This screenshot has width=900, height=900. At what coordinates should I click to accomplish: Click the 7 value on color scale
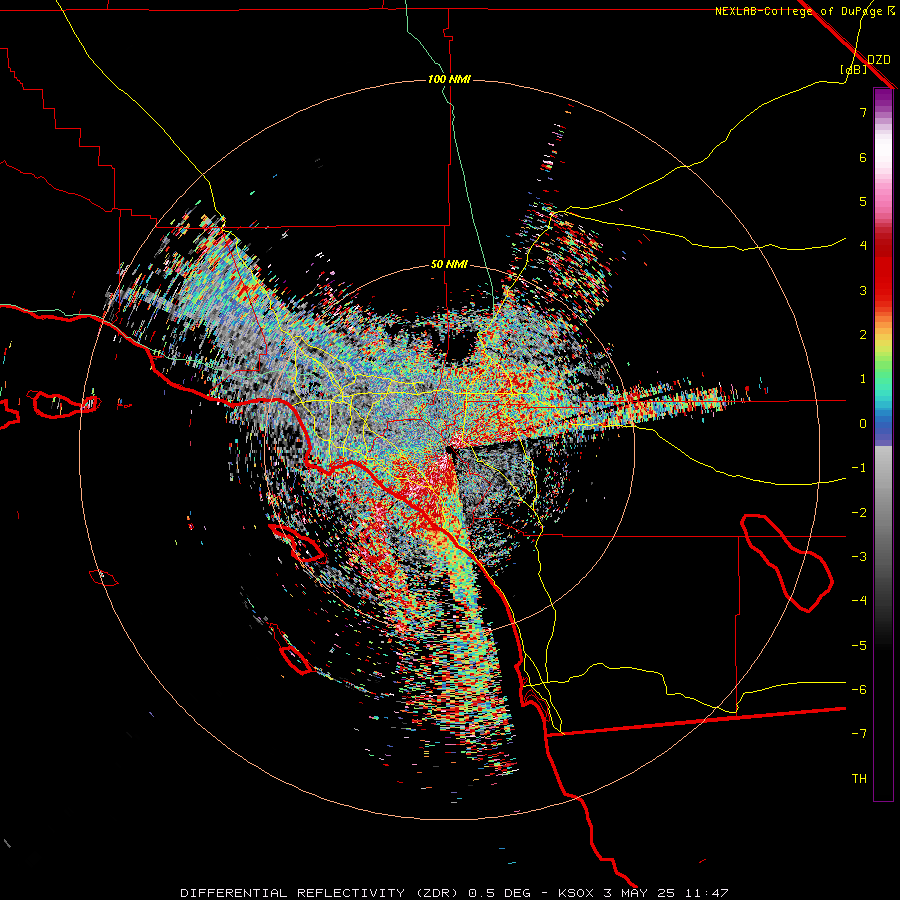863,112
